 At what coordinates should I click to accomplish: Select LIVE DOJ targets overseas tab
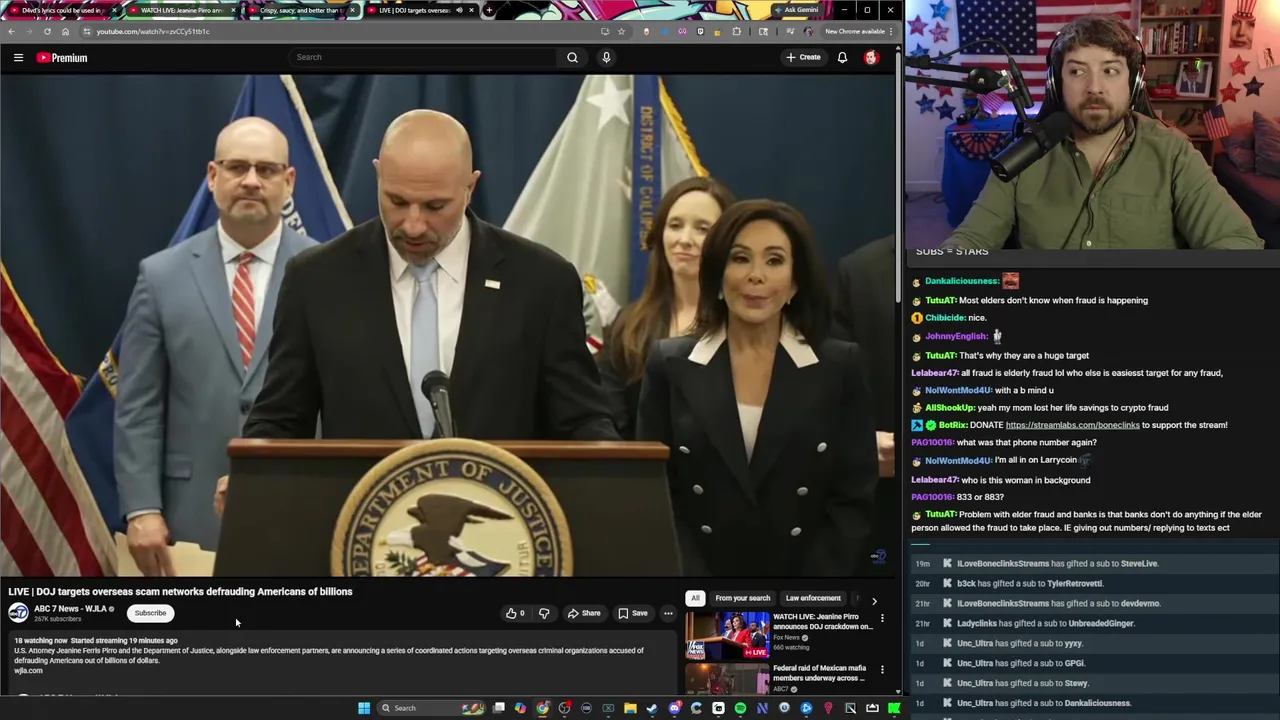[x=419, y=10]
